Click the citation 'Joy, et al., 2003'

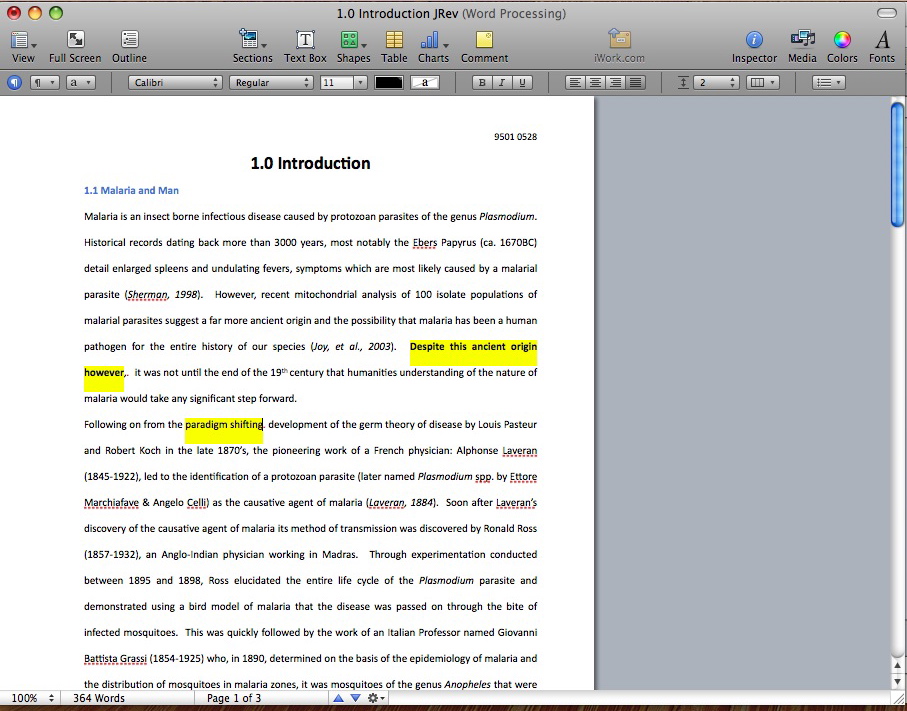coord(352,347)
